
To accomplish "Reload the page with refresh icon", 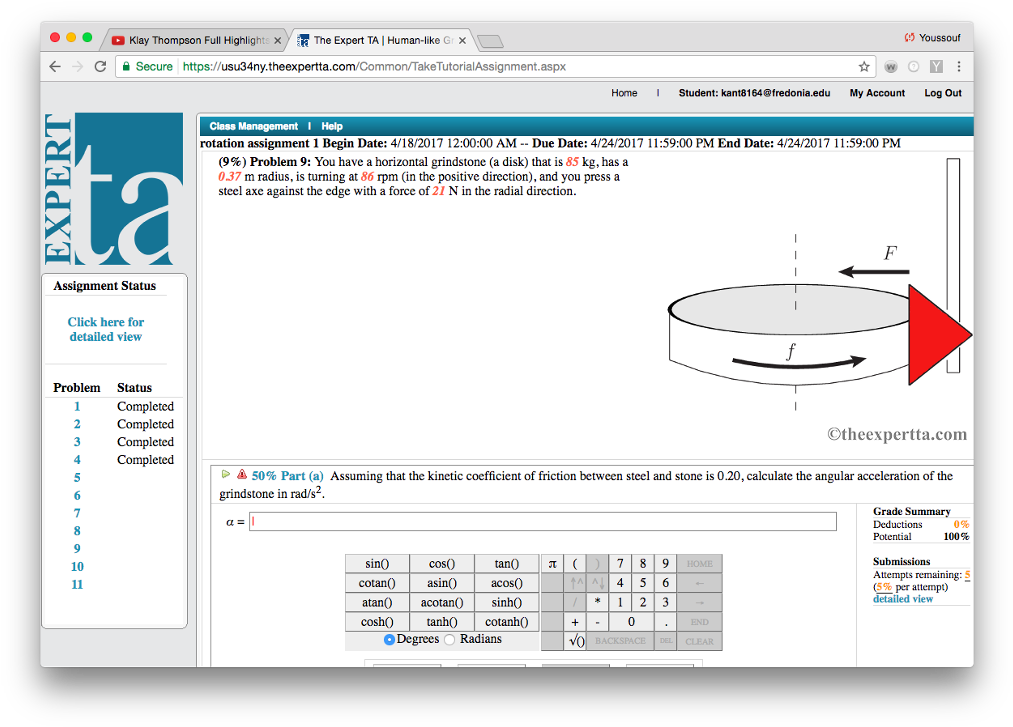I will coord(100,67).
